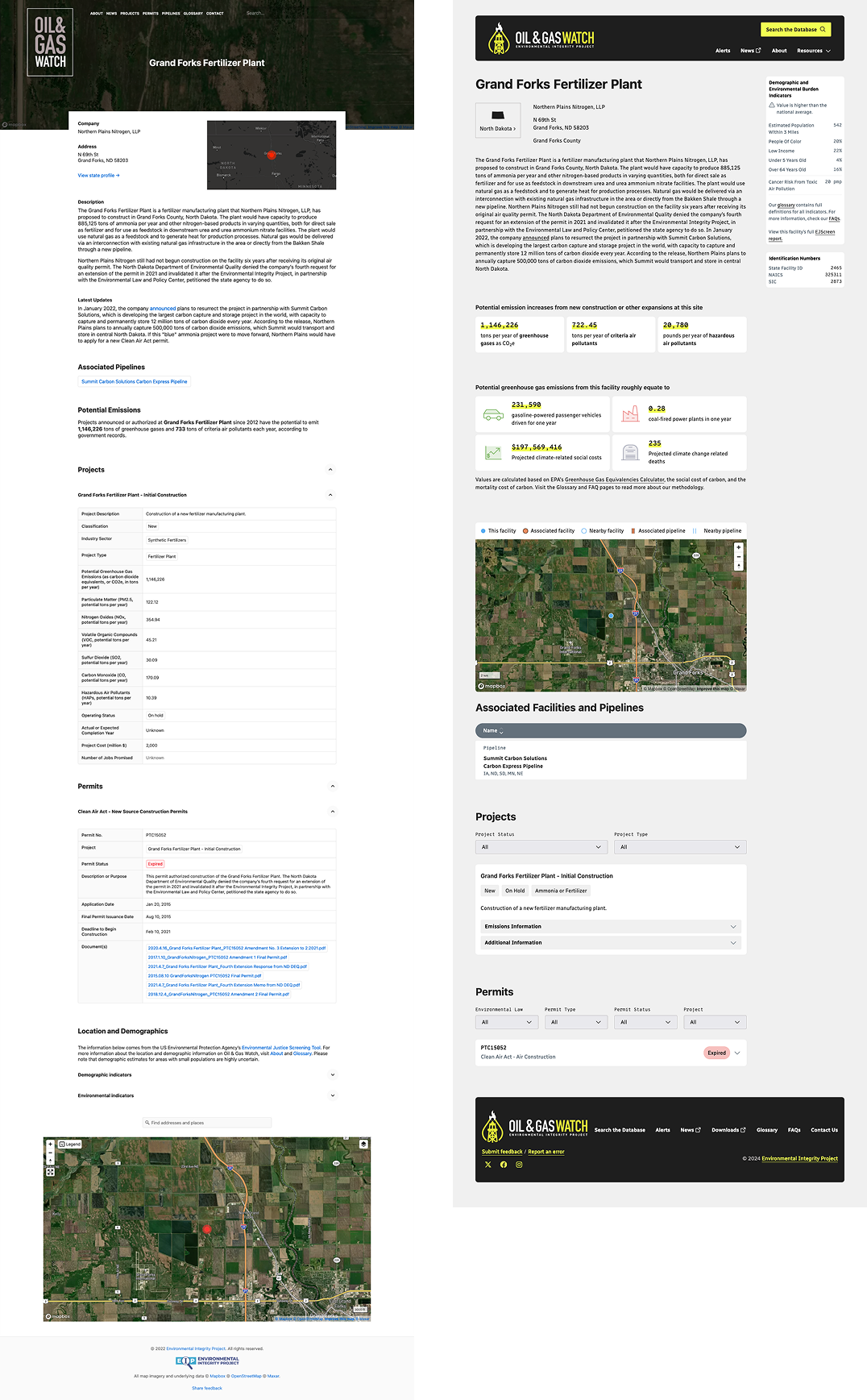Click 'Find addresses and places' search box

tap(207, 1123)
